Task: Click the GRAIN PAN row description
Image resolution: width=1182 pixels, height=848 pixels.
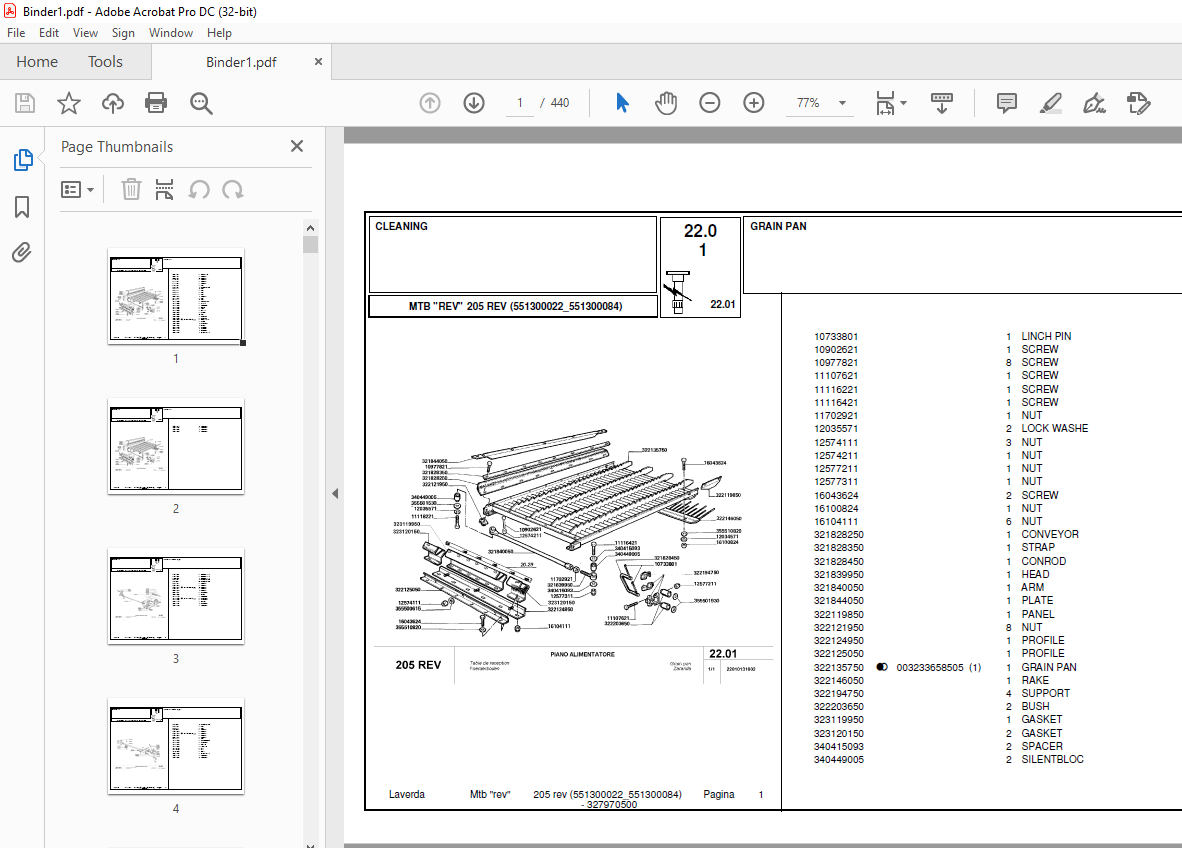Action: pyautogui.click(x=1049, y=667)
